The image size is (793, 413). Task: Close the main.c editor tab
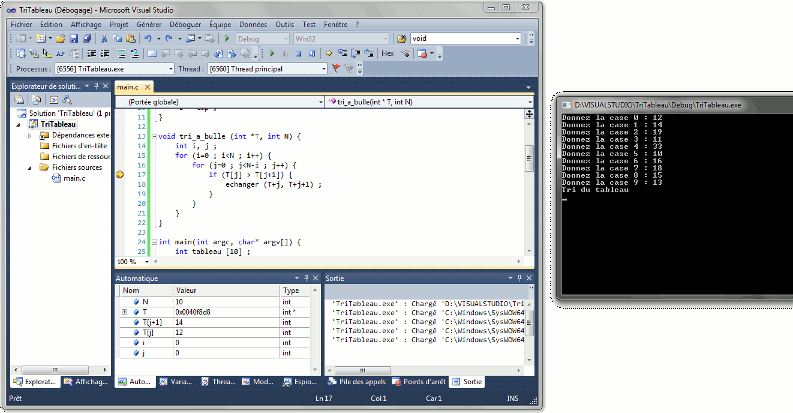147,87
